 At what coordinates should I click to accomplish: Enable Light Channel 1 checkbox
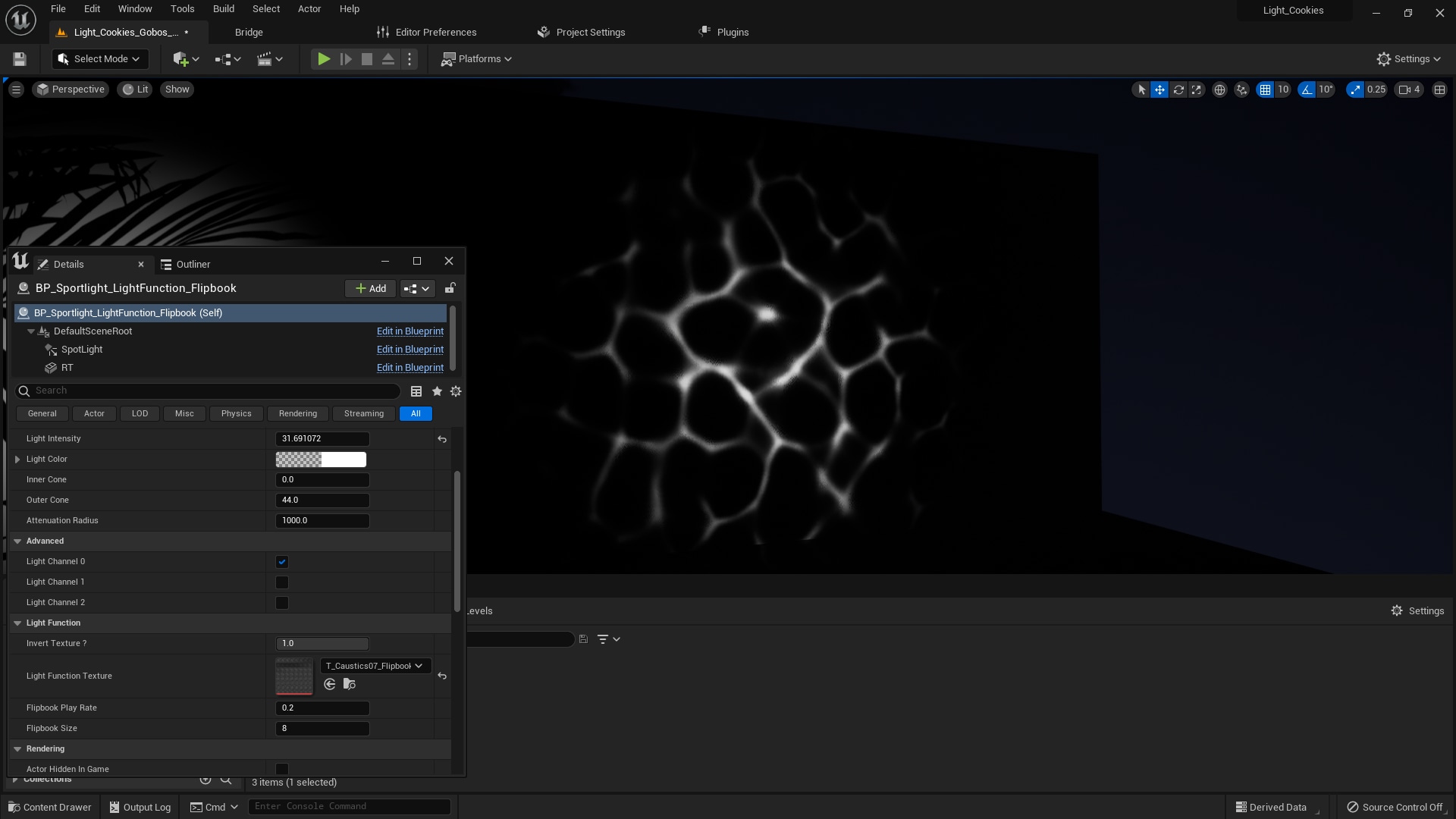tap(281, 582)
